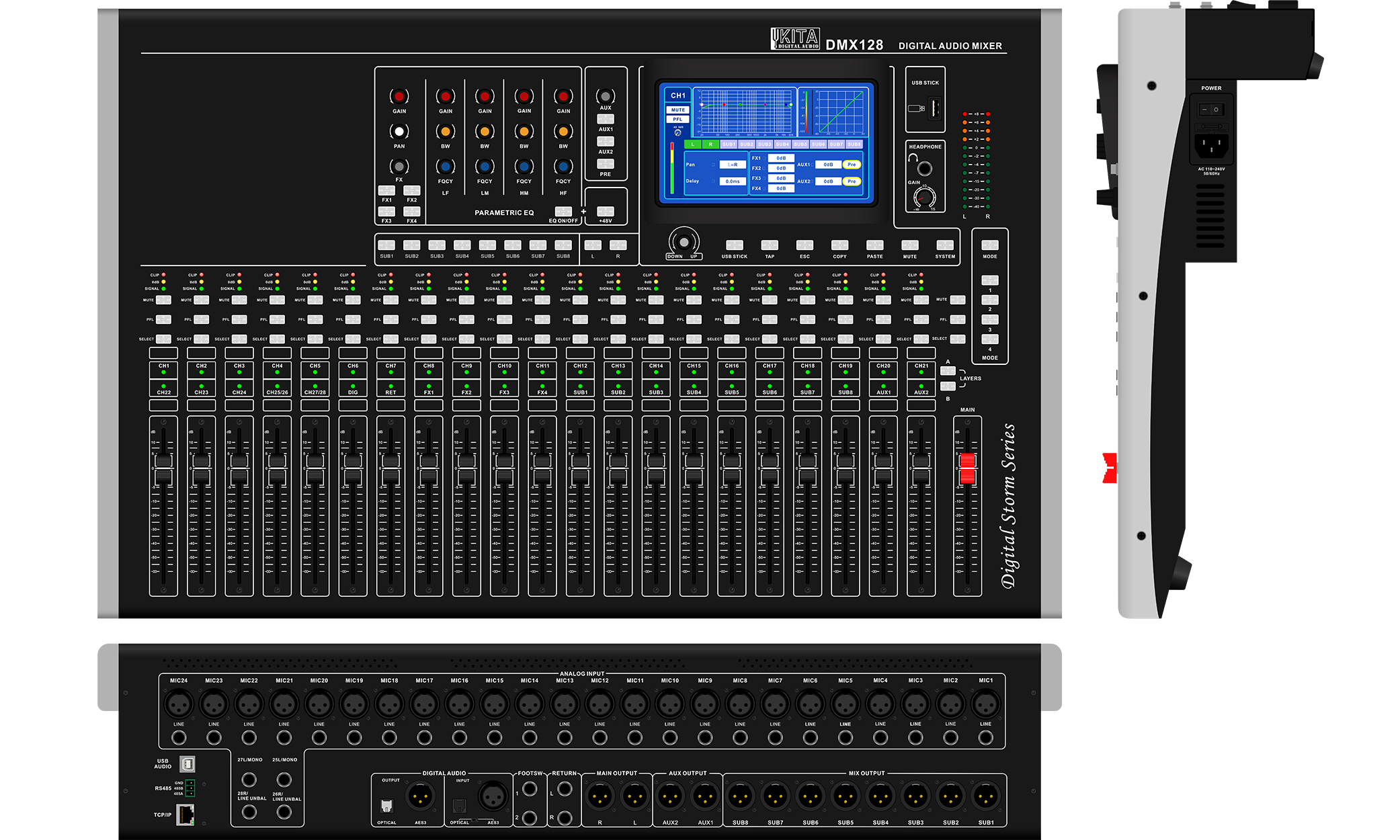The width and height of the screenshot is (1400, 840).
Task: Click the TCP/IP Ethernet port on the rear panel
Action: tap(185, 814)
